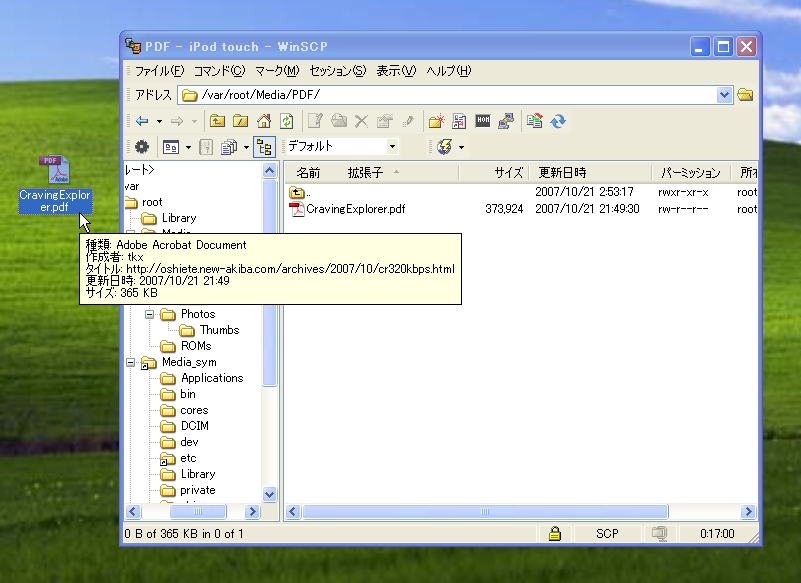
Task: Select the DCIM folder in the tree
Action: (x=195, y=426)
